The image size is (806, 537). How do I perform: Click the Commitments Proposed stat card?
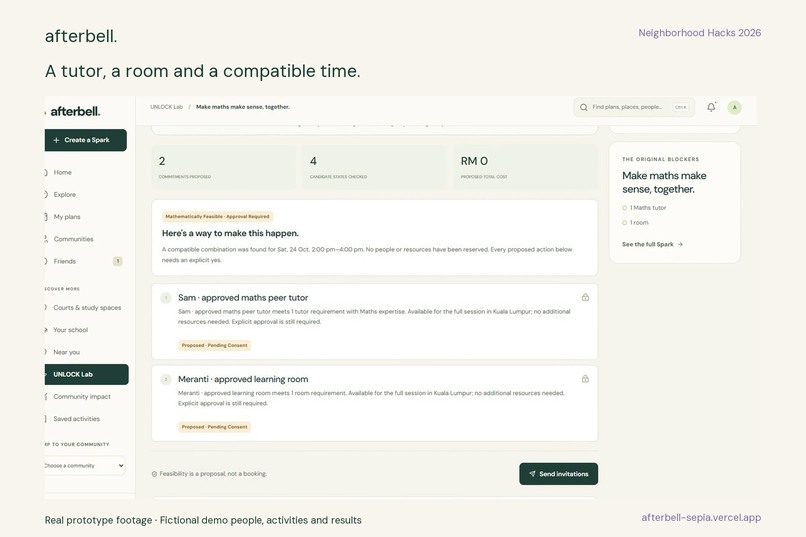coord(224,167)
